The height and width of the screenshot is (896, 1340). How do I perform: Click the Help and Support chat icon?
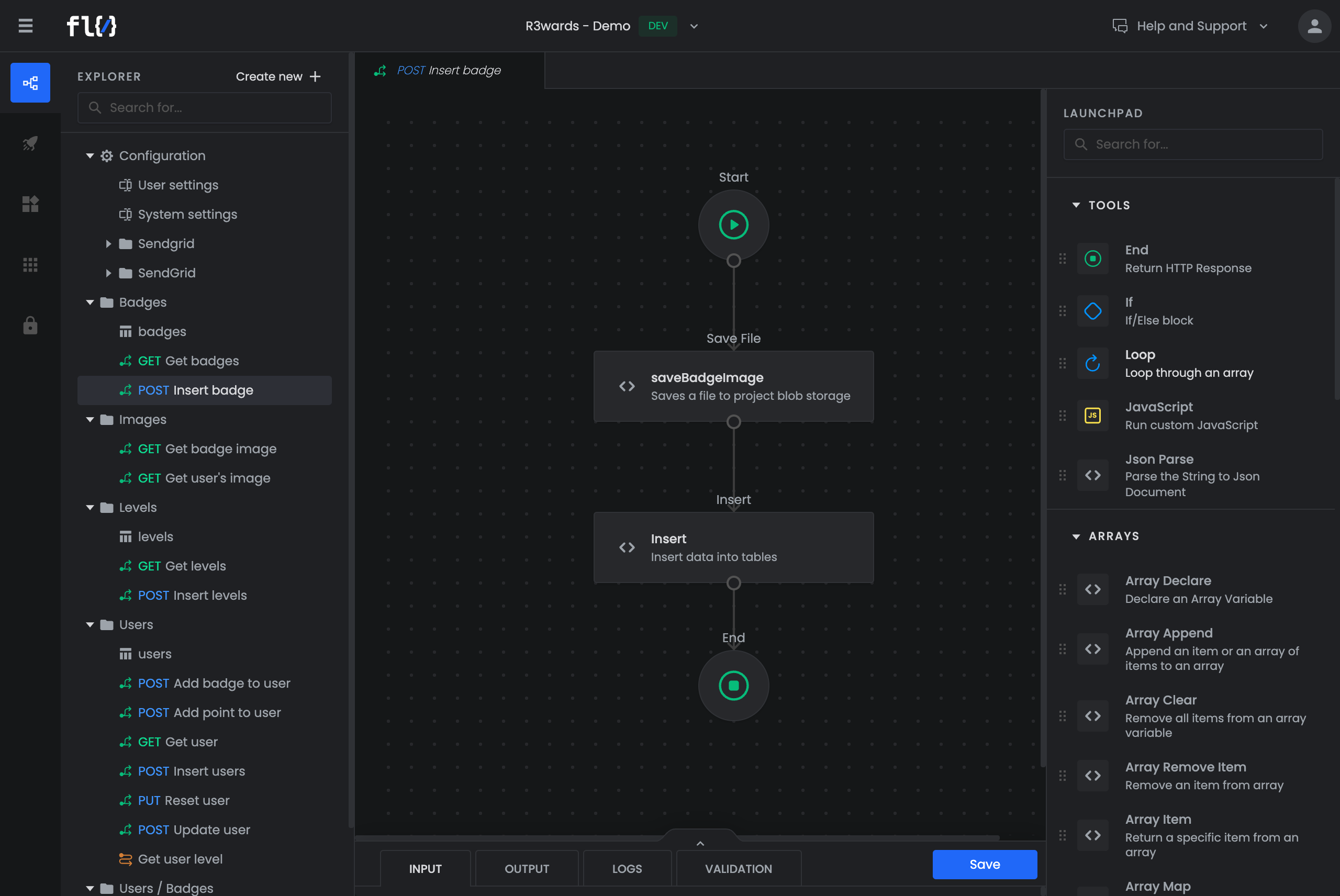(x=1120, y=26)
